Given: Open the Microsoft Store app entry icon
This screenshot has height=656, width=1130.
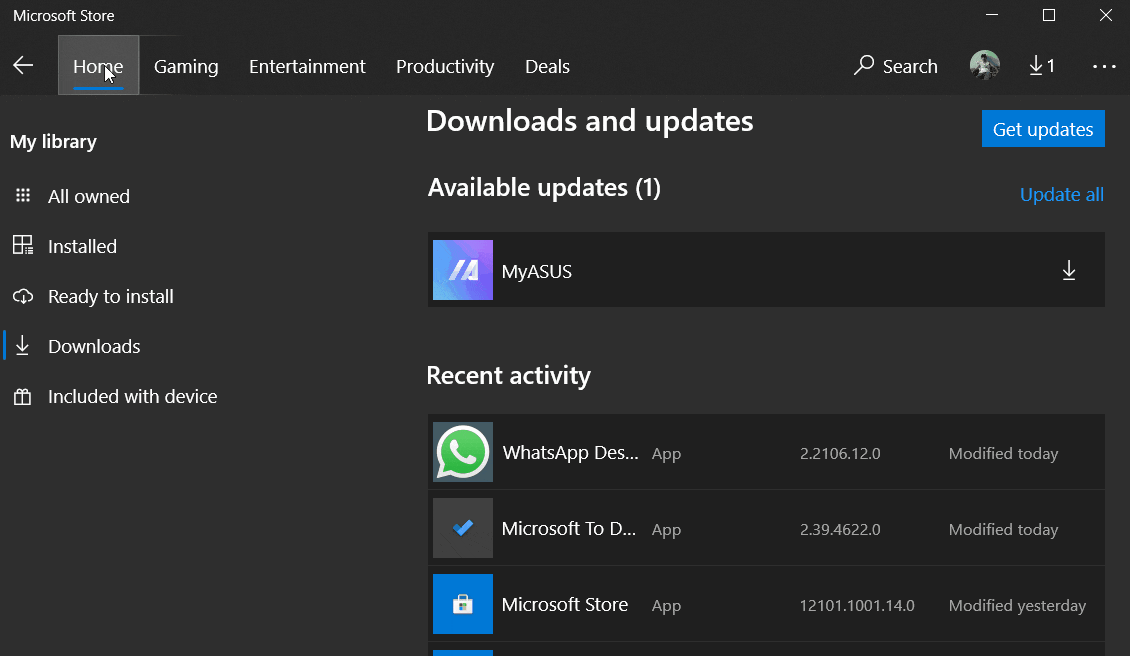Looking at the screenshot, I should [x=462, y=604].
